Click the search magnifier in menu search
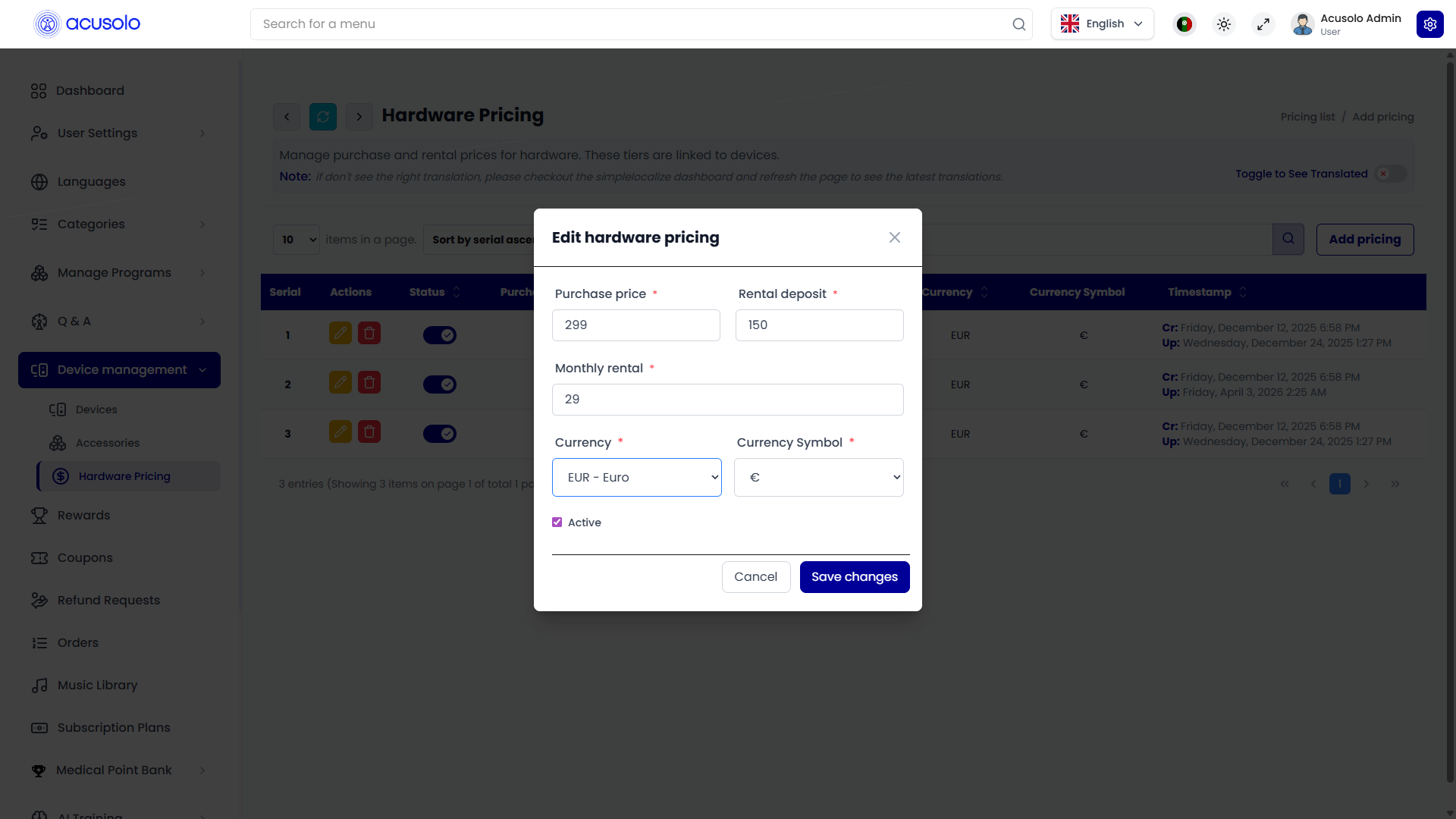The image size is (1456, 819). click(1018, 24)
